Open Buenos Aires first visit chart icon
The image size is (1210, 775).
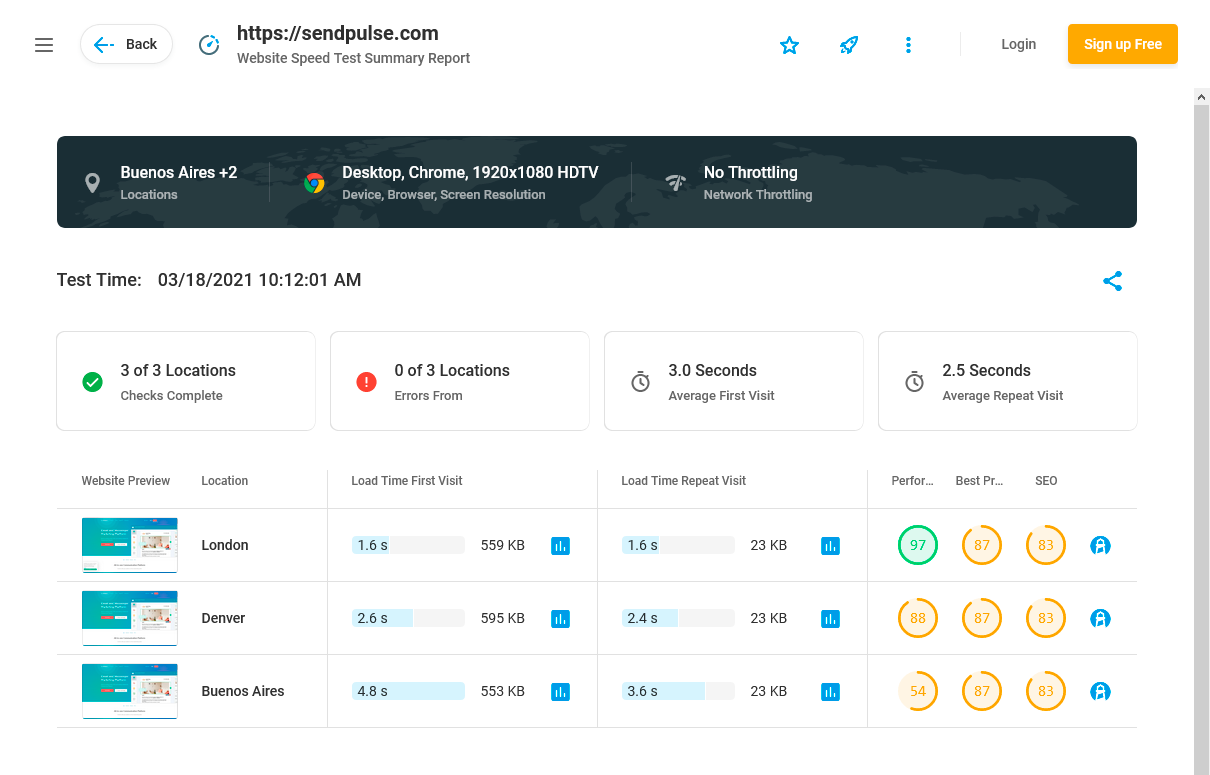(560, 692)
